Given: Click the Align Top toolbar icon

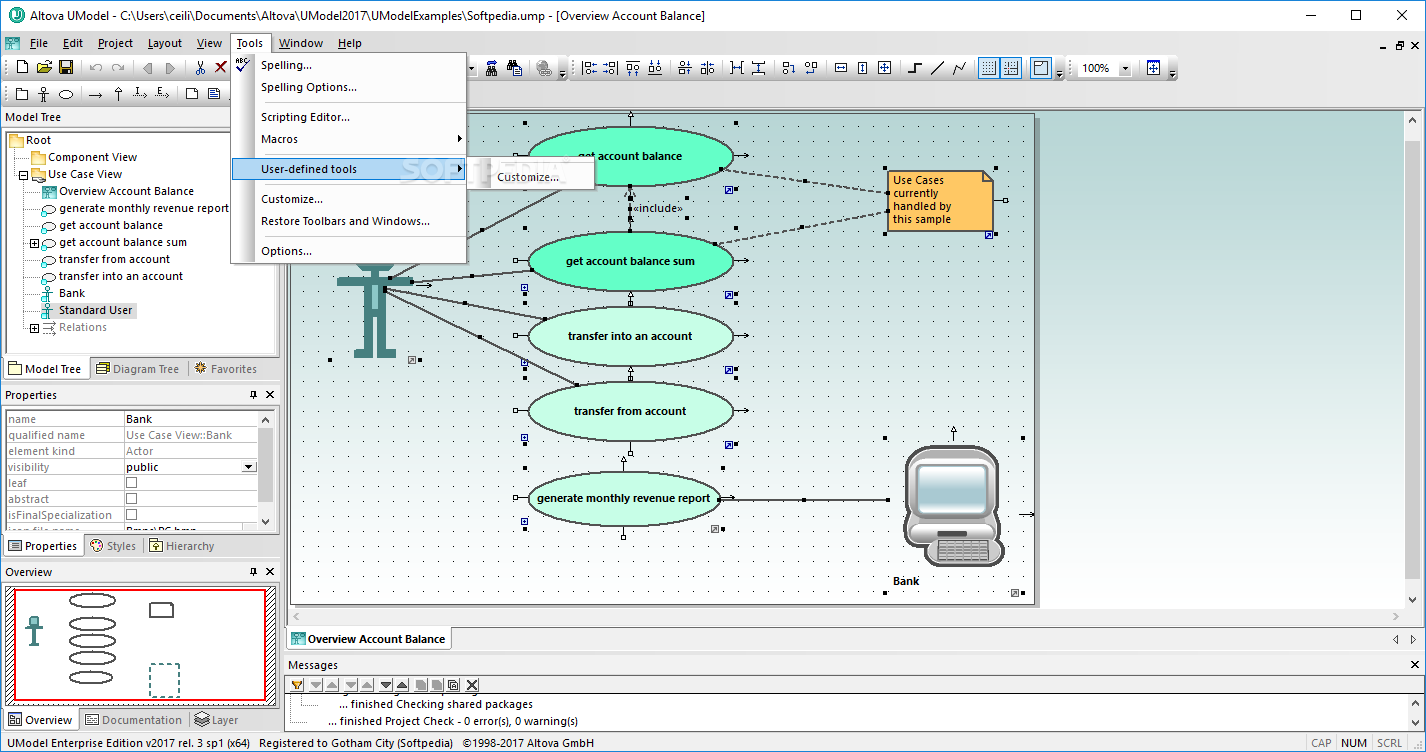Looking at the screenshot, I should (x=633, y=68).
